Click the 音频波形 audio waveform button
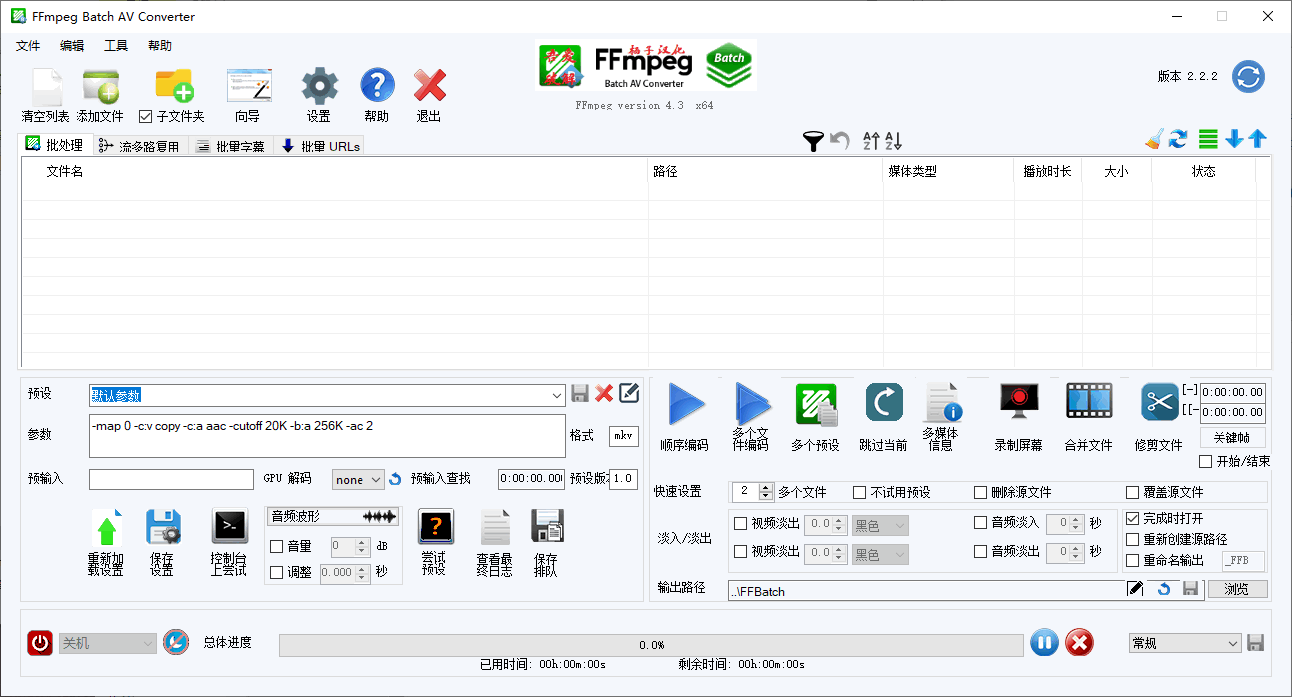Viewport: 1292px width, 697px height. [x=334, y=516]
